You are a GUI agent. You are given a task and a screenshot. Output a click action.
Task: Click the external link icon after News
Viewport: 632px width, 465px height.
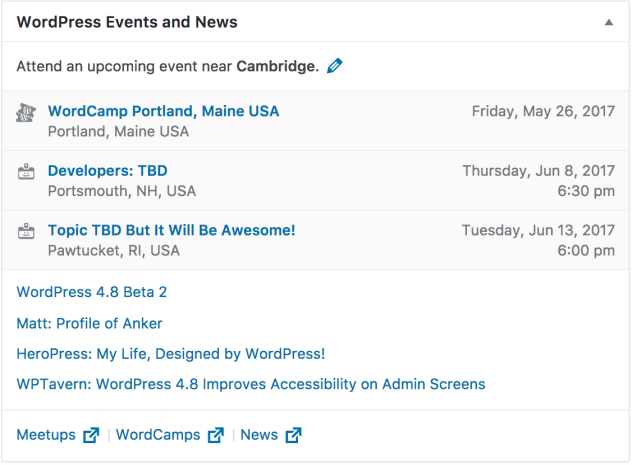293,435
